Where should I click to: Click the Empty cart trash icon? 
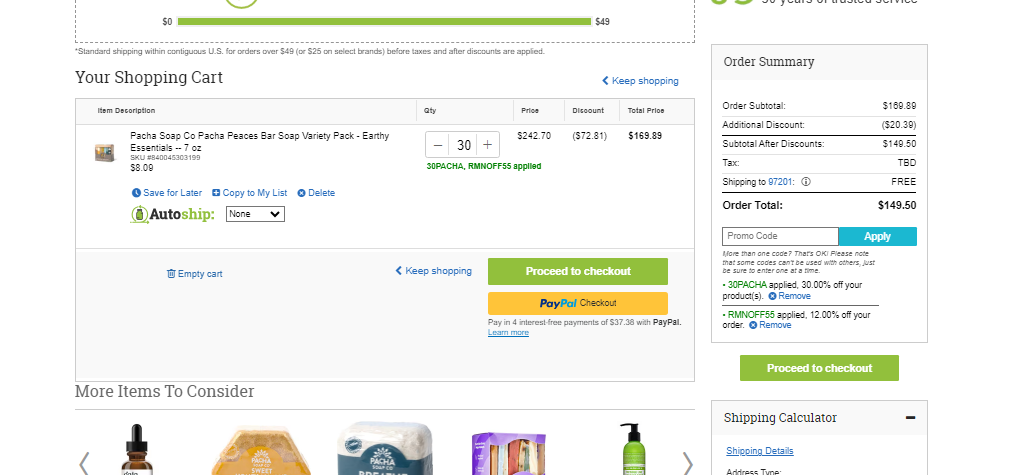pos(171,274)
